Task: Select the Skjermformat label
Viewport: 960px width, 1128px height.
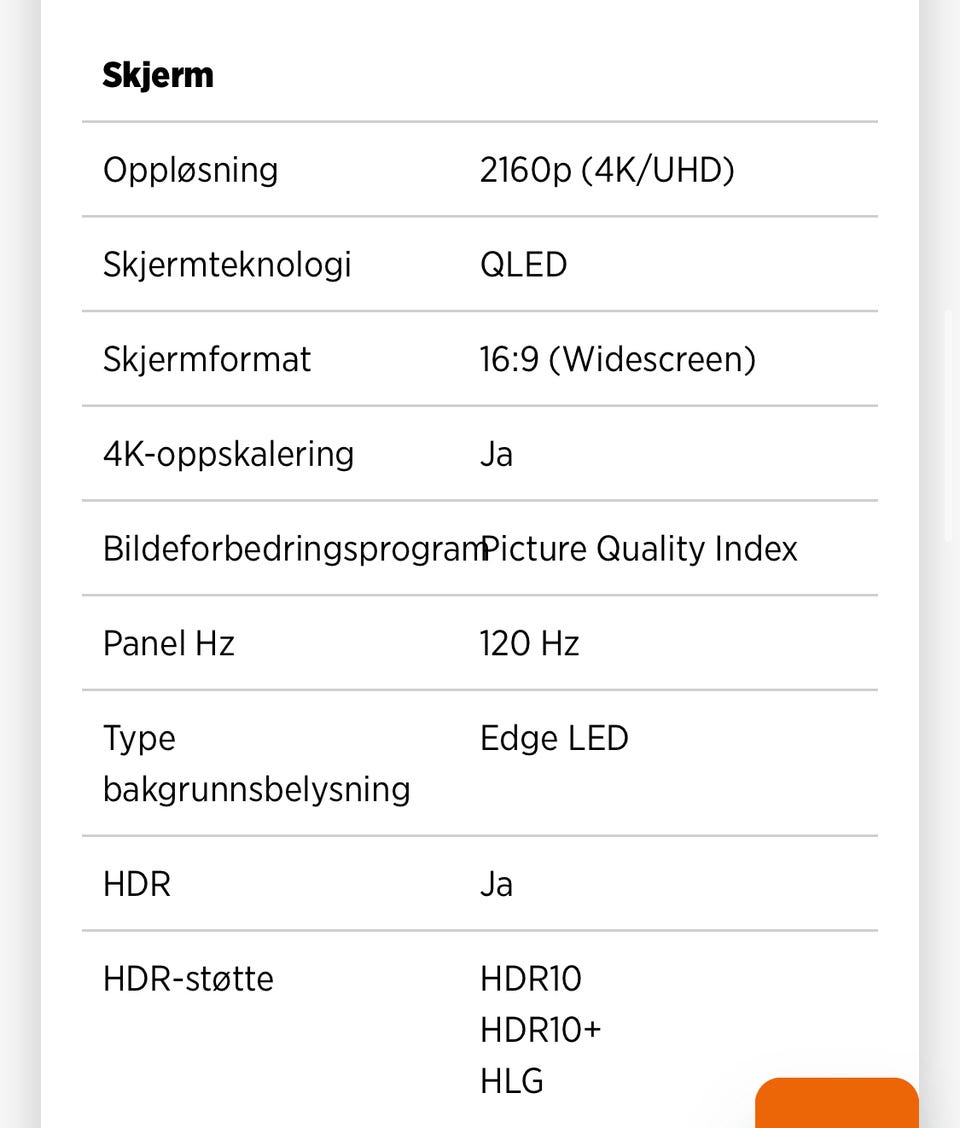Action: point(207,359)
